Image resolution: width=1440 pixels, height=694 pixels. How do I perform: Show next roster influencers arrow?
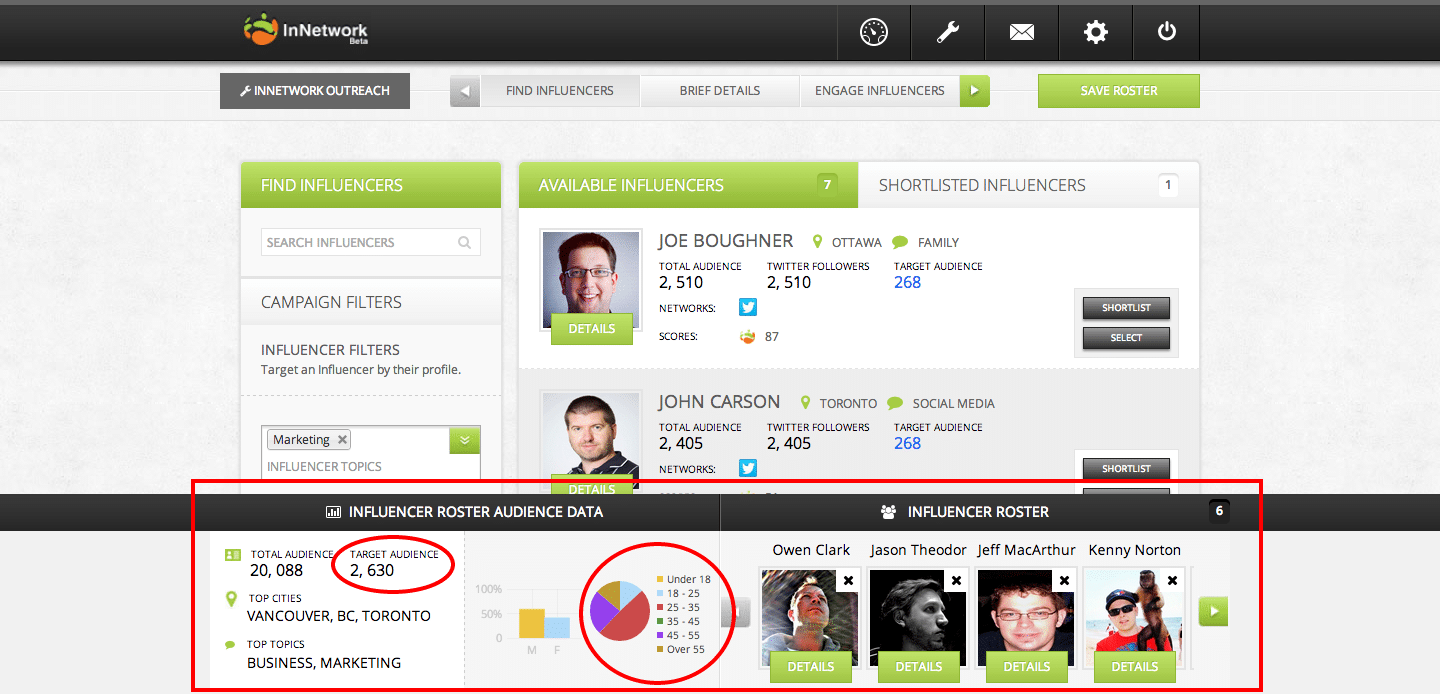pyautogui.click(x=1213, y=611)
